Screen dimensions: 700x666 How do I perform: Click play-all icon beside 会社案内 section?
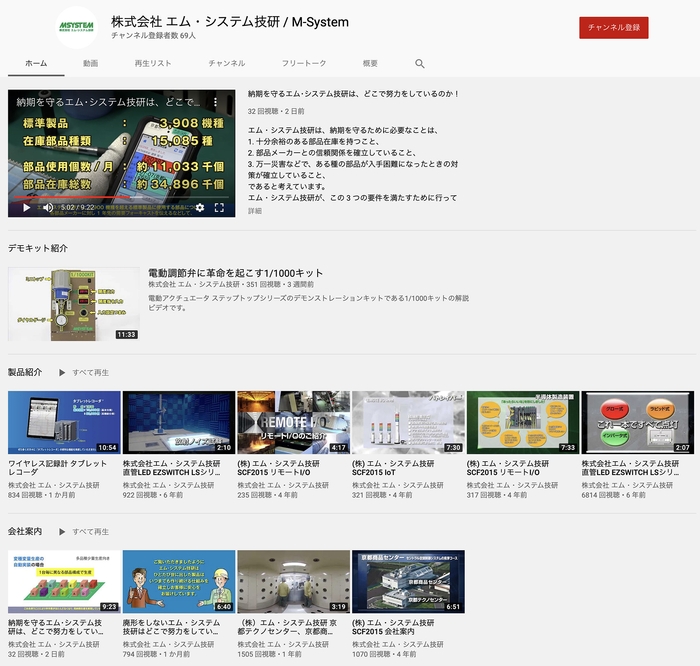(x=62, y=531)
